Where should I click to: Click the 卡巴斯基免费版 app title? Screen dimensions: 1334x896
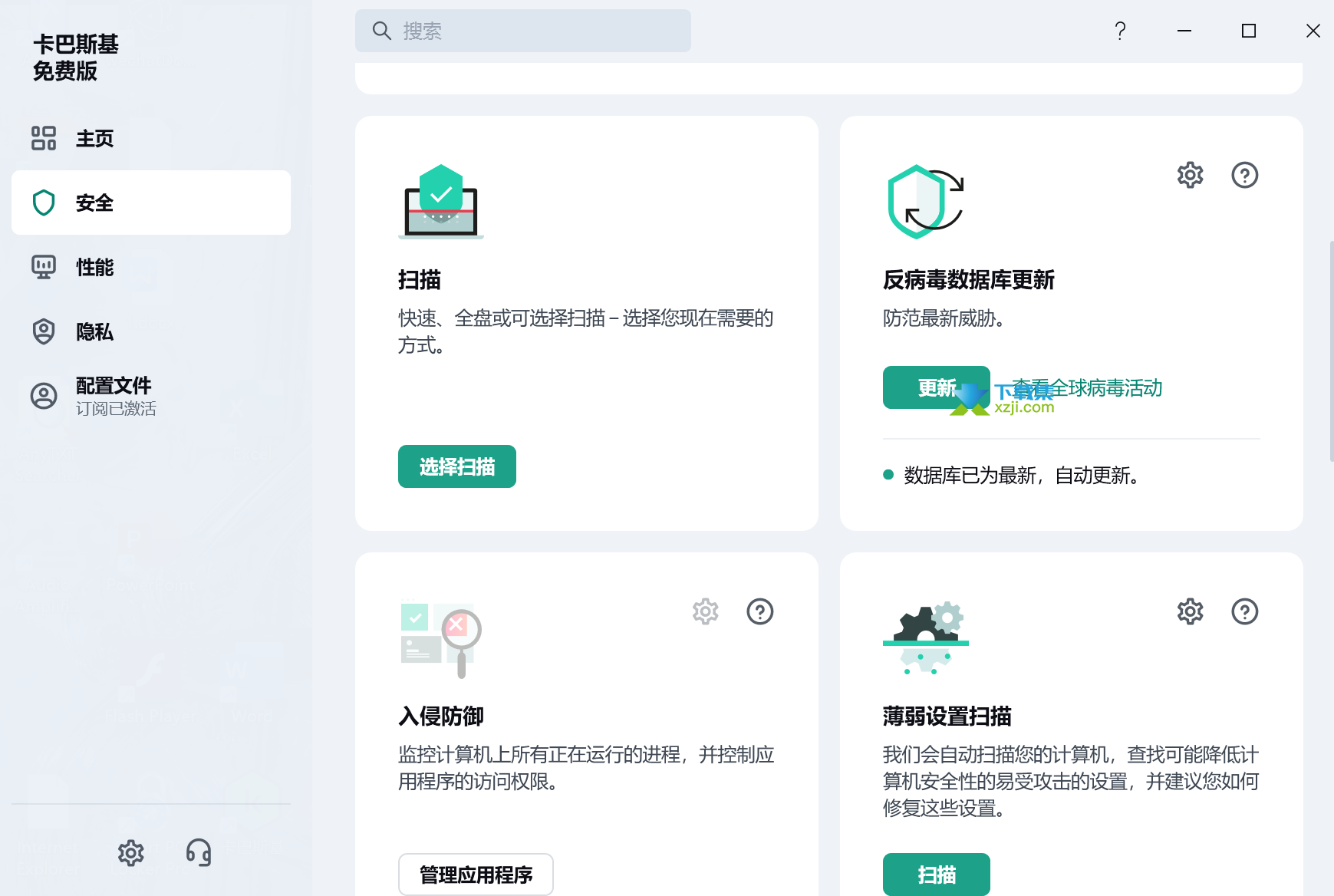76,58
